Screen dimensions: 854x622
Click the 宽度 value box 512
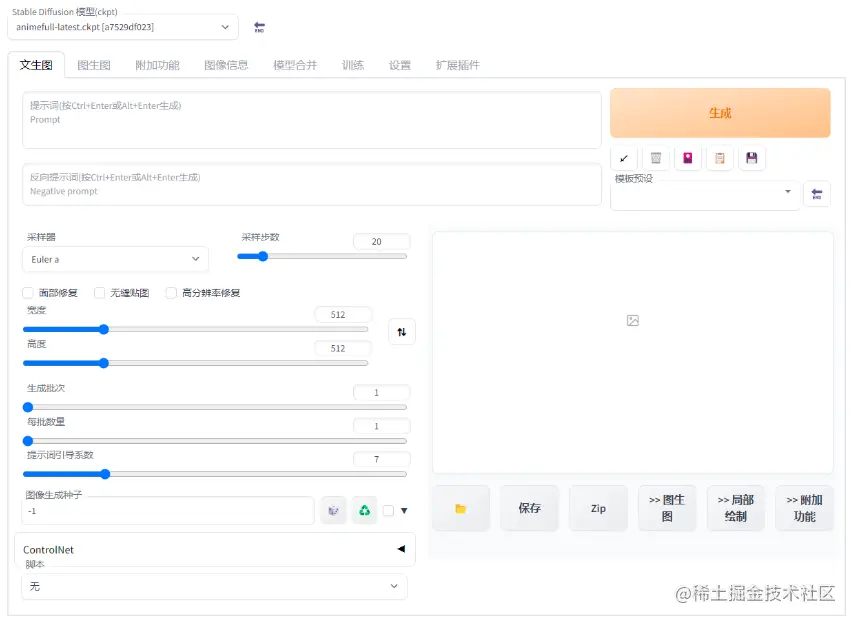343,315
